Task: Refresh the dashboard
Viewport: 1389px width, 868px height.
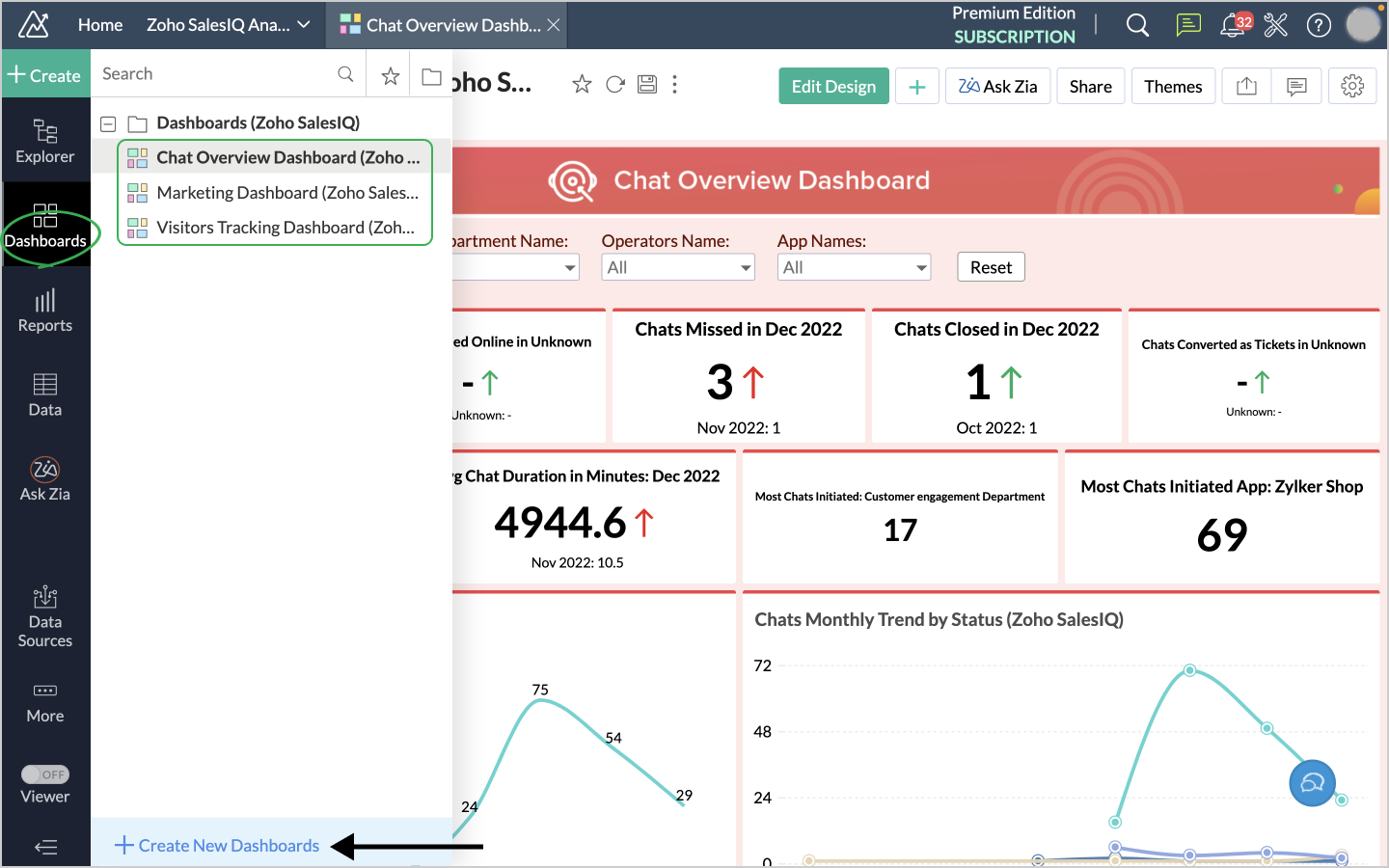Action: [x=614, y=85]
